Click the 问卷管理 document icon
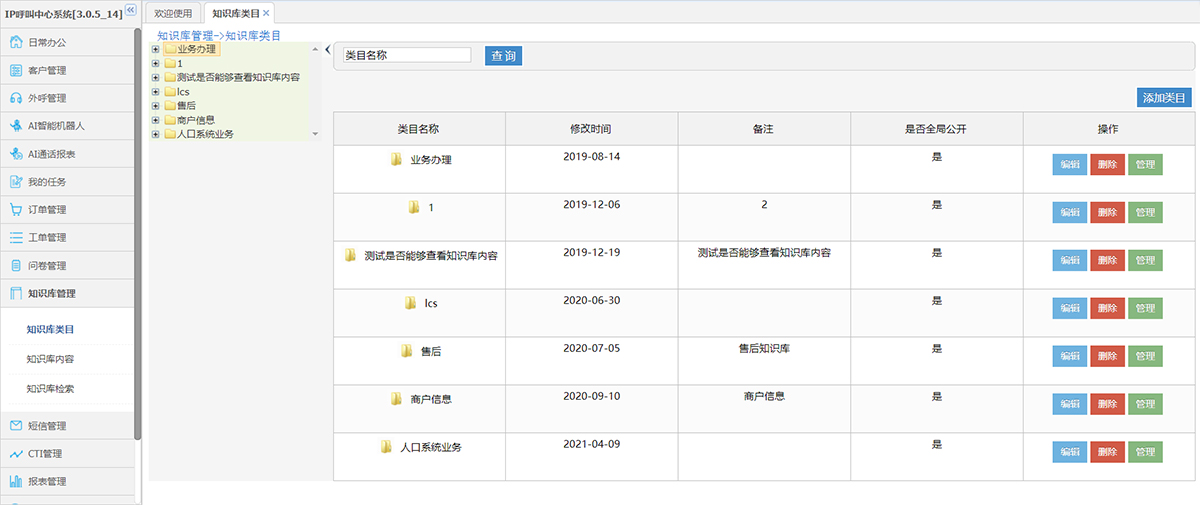Screen dimensions: 1200x505 point(16,266)
